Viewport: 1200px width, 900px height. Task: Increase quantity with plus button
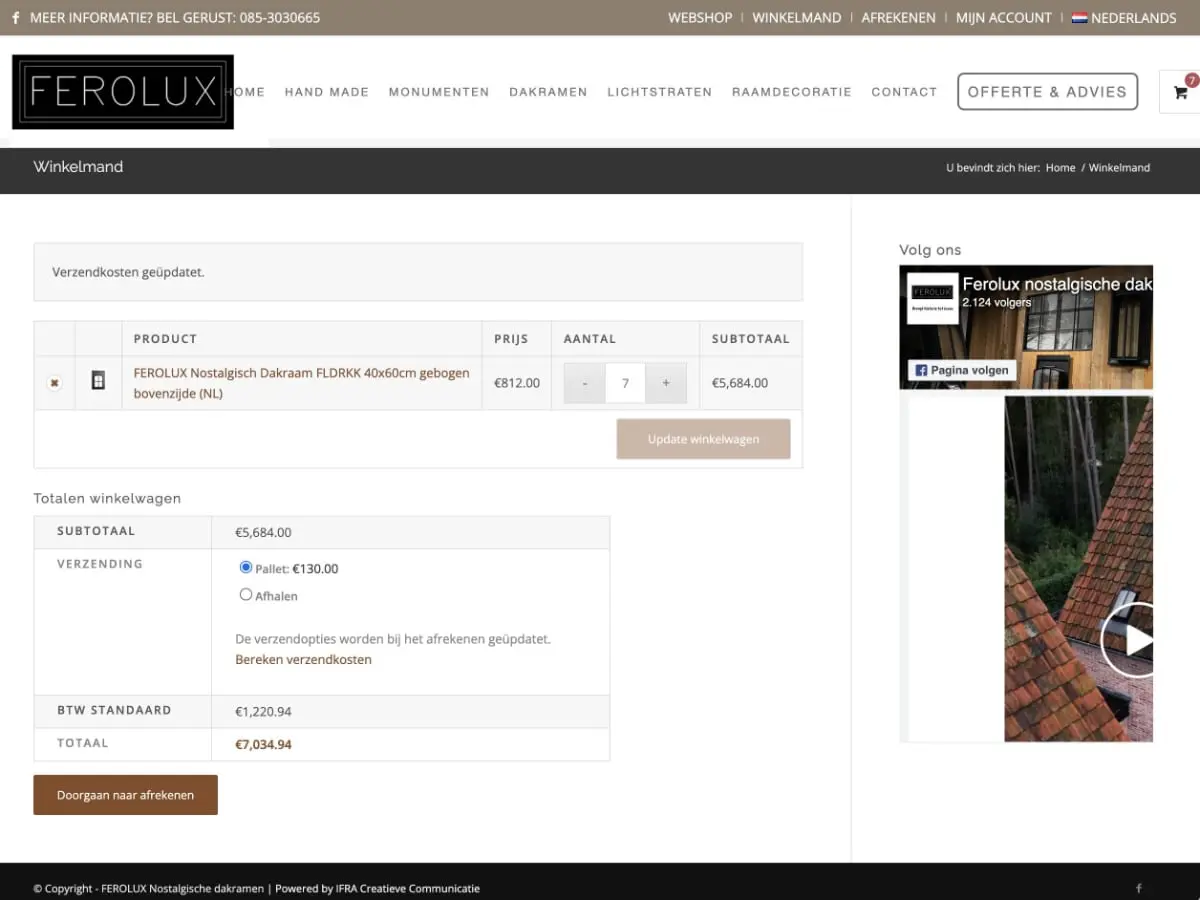tap(666, 383)
